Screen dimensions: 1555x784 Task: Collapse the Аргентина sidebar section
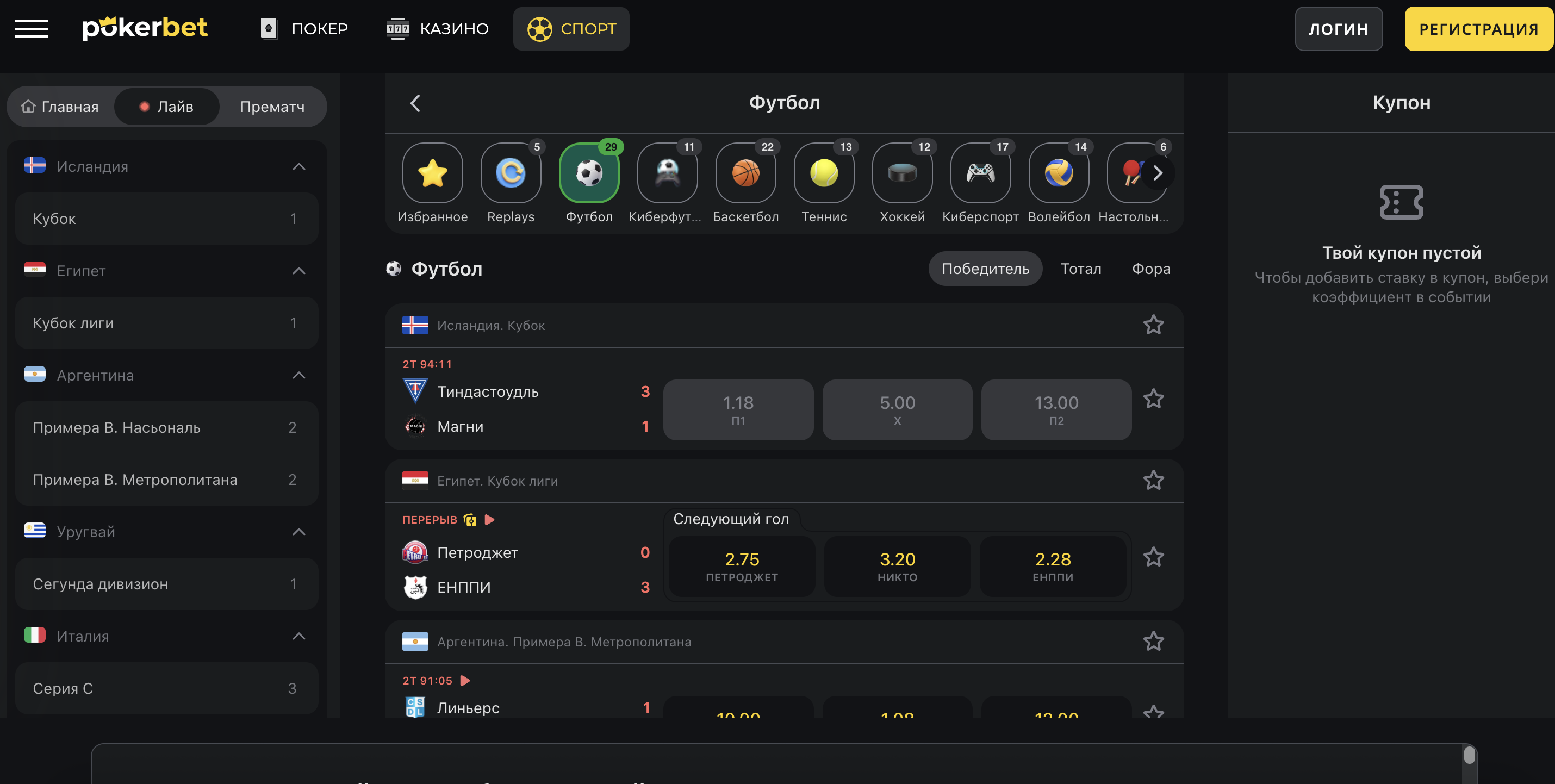pos(299,375)
